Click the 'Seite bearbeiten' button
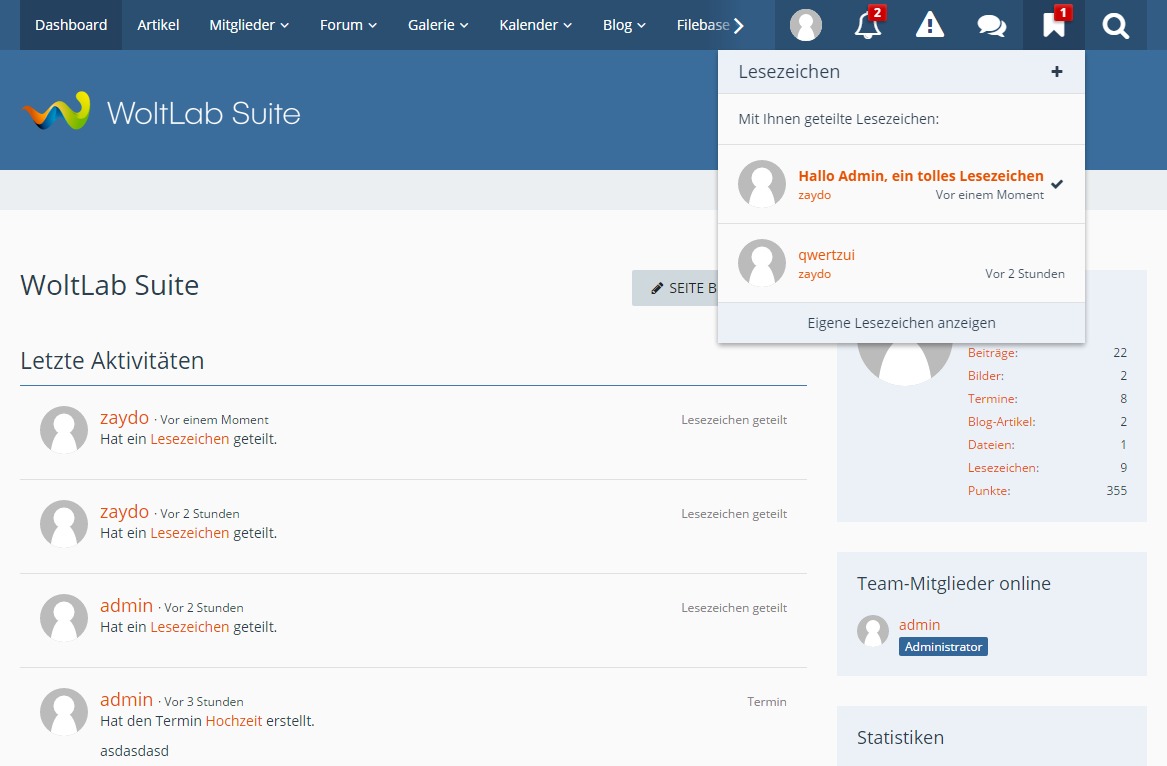 (676, 288)
